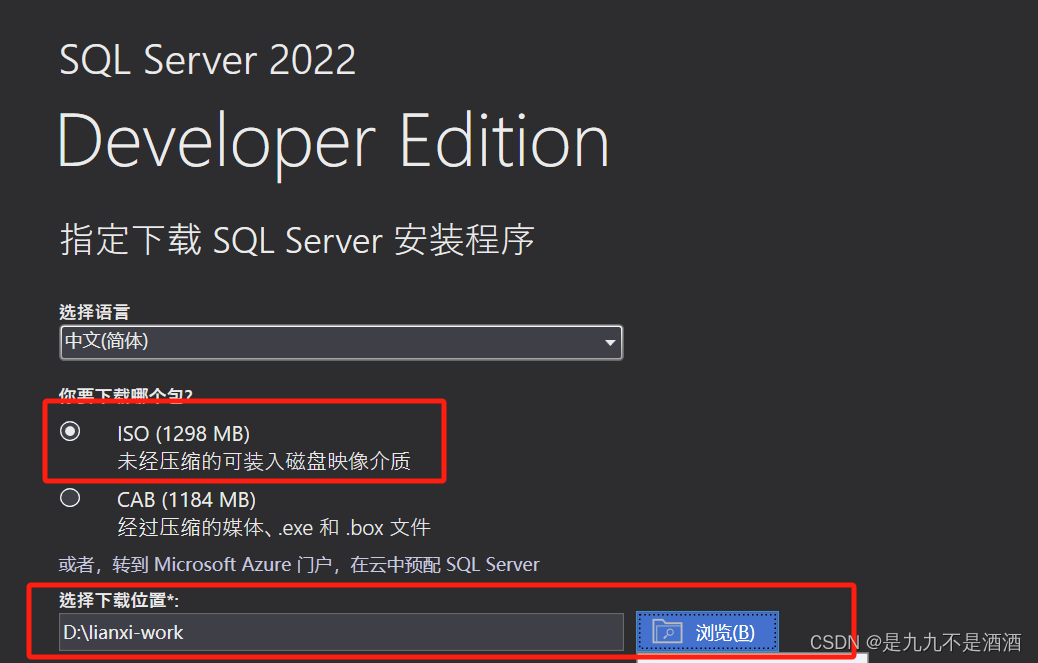
Task: Click the SQL Server 2022 title text
Action: click(x=208, y=60)
